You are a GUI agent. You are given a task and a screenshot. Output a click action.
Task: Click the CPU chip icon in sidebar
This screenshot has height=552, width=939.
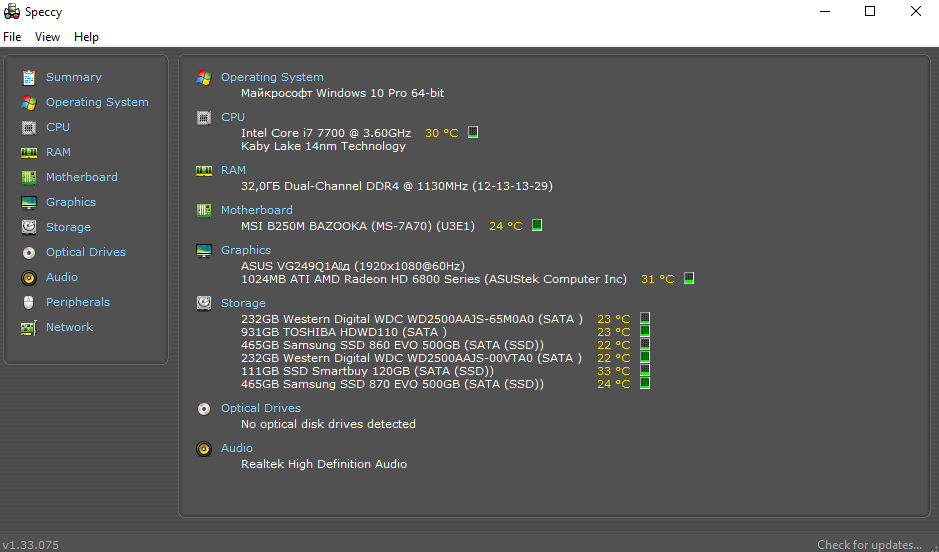pos(29,128)
